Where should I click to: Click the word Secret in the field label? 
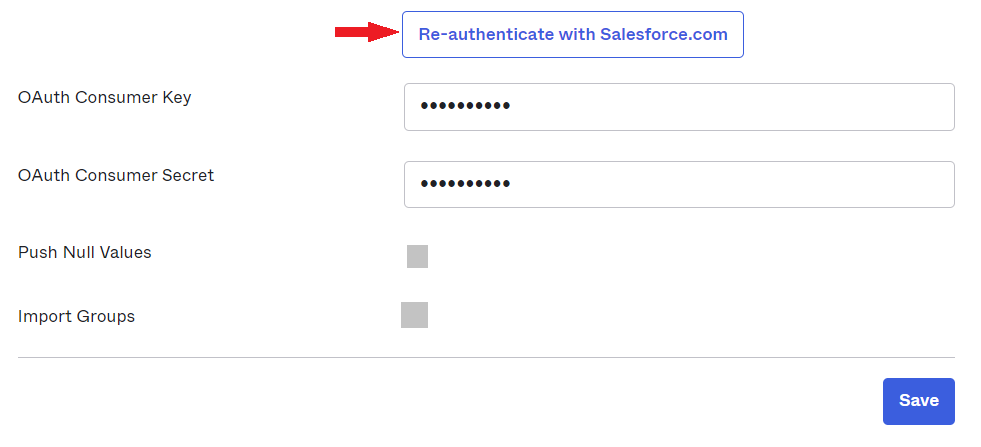point(188,175)
